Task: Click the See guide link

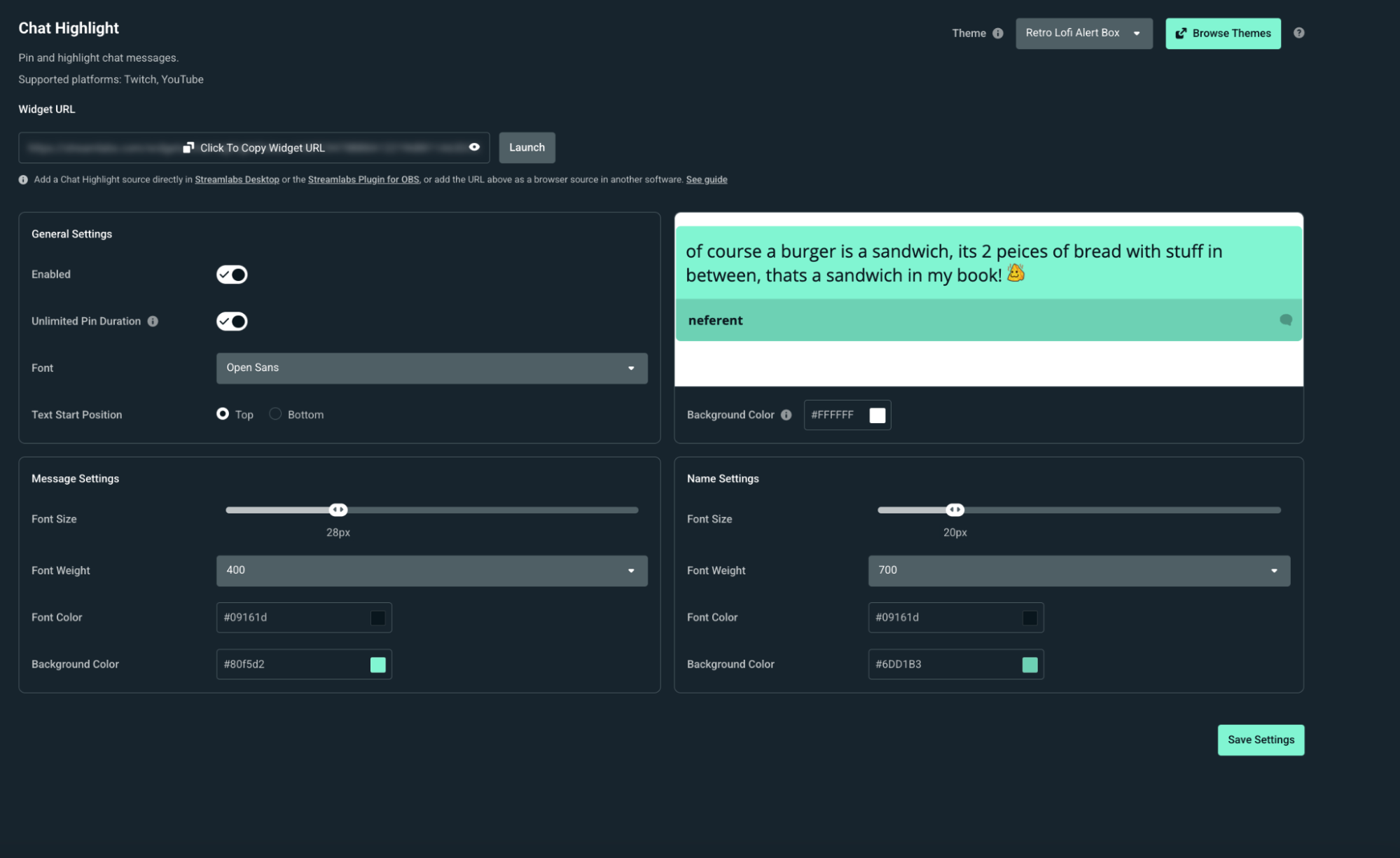Action: point(706,179)
